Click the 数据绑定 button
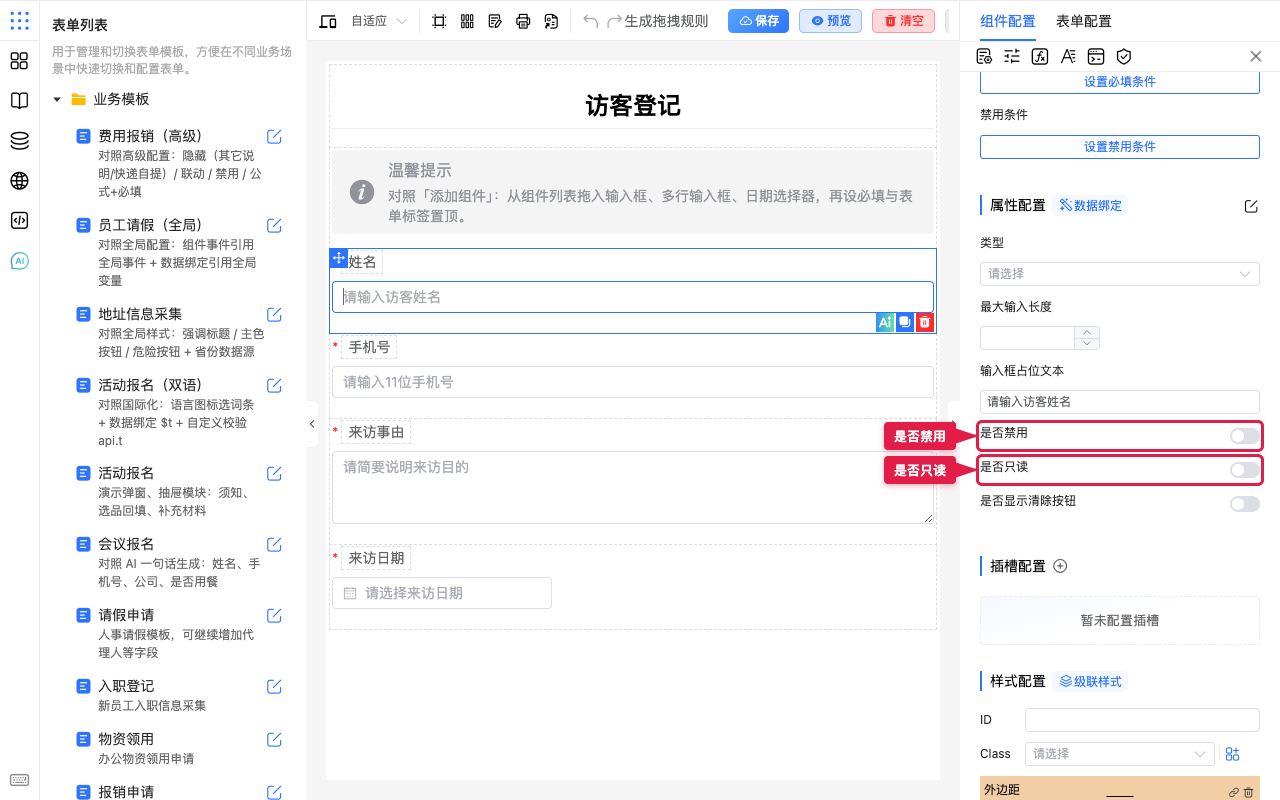The height and width of the screenshot is (800, 1280). click(x=1089, y=206)
